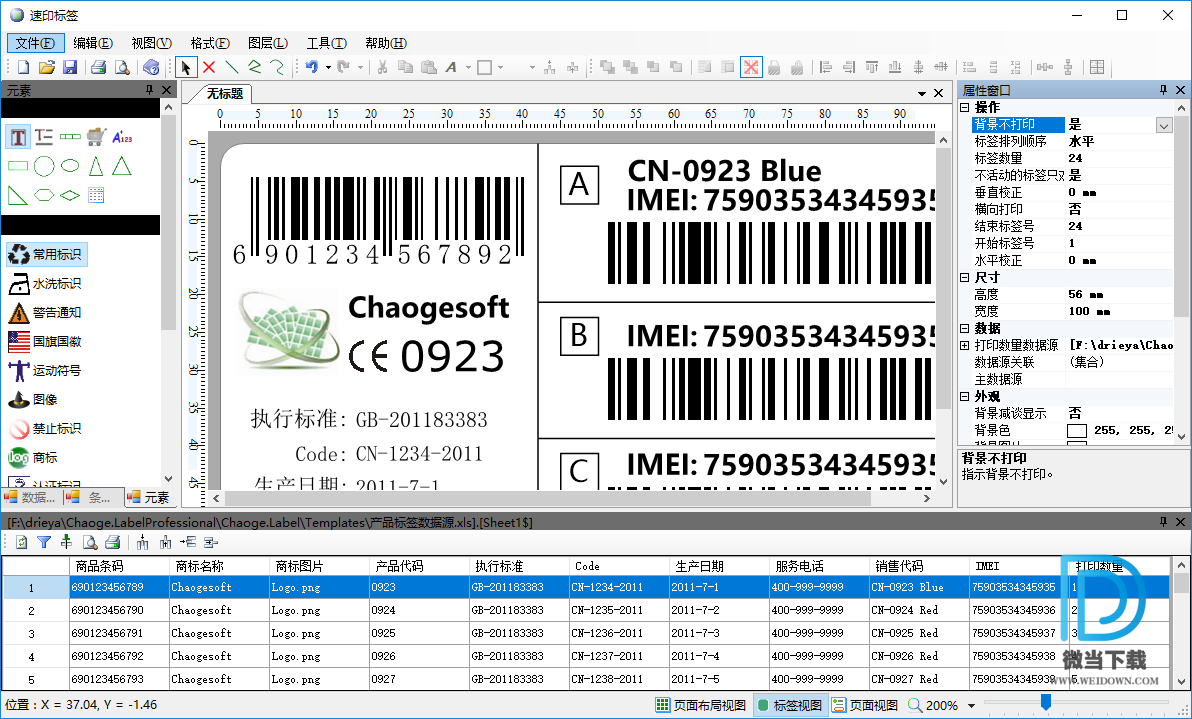Create a new label document
Image resolution: width=1192 pixels, height=719 pixels.
tap(24, 68)
